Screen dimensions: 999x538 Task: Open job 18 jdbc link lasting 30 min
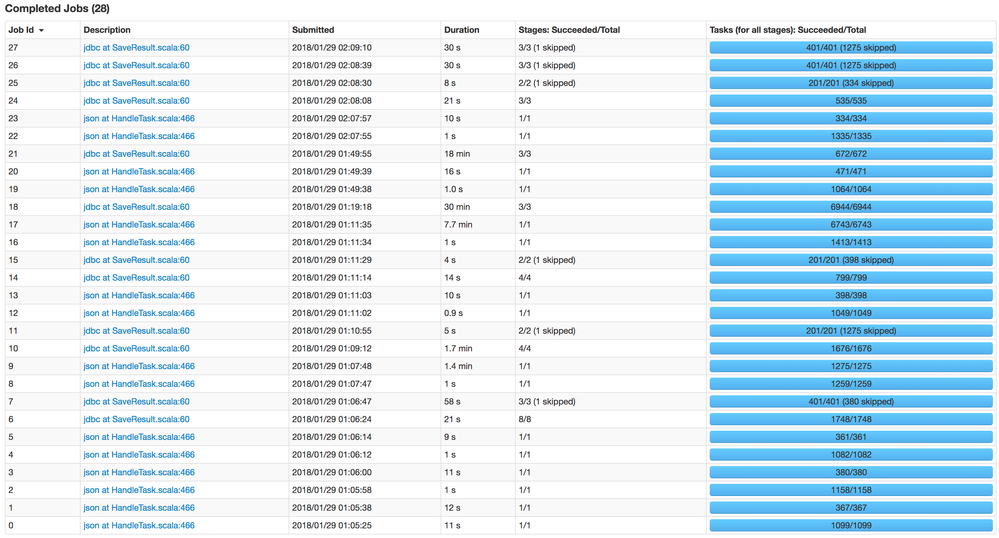click(136, 207)
